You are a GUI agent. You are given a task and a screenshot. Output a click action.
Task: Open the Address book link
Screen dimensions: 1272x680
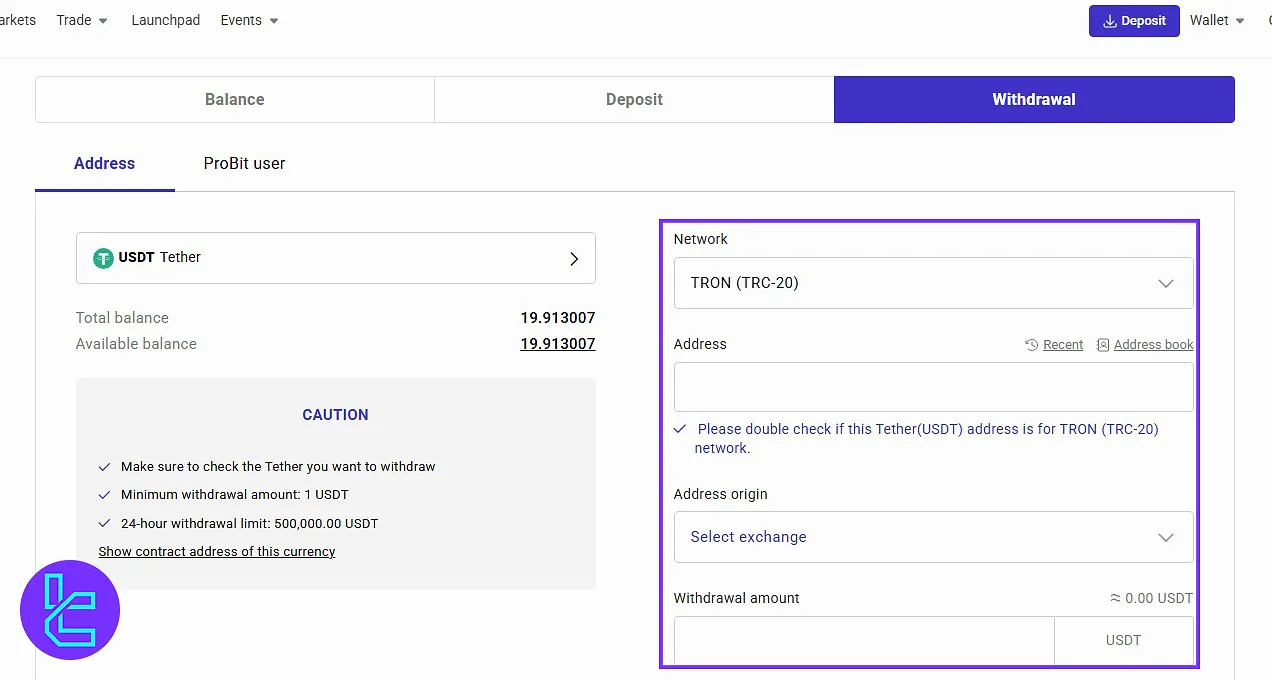click(1153, 345)
